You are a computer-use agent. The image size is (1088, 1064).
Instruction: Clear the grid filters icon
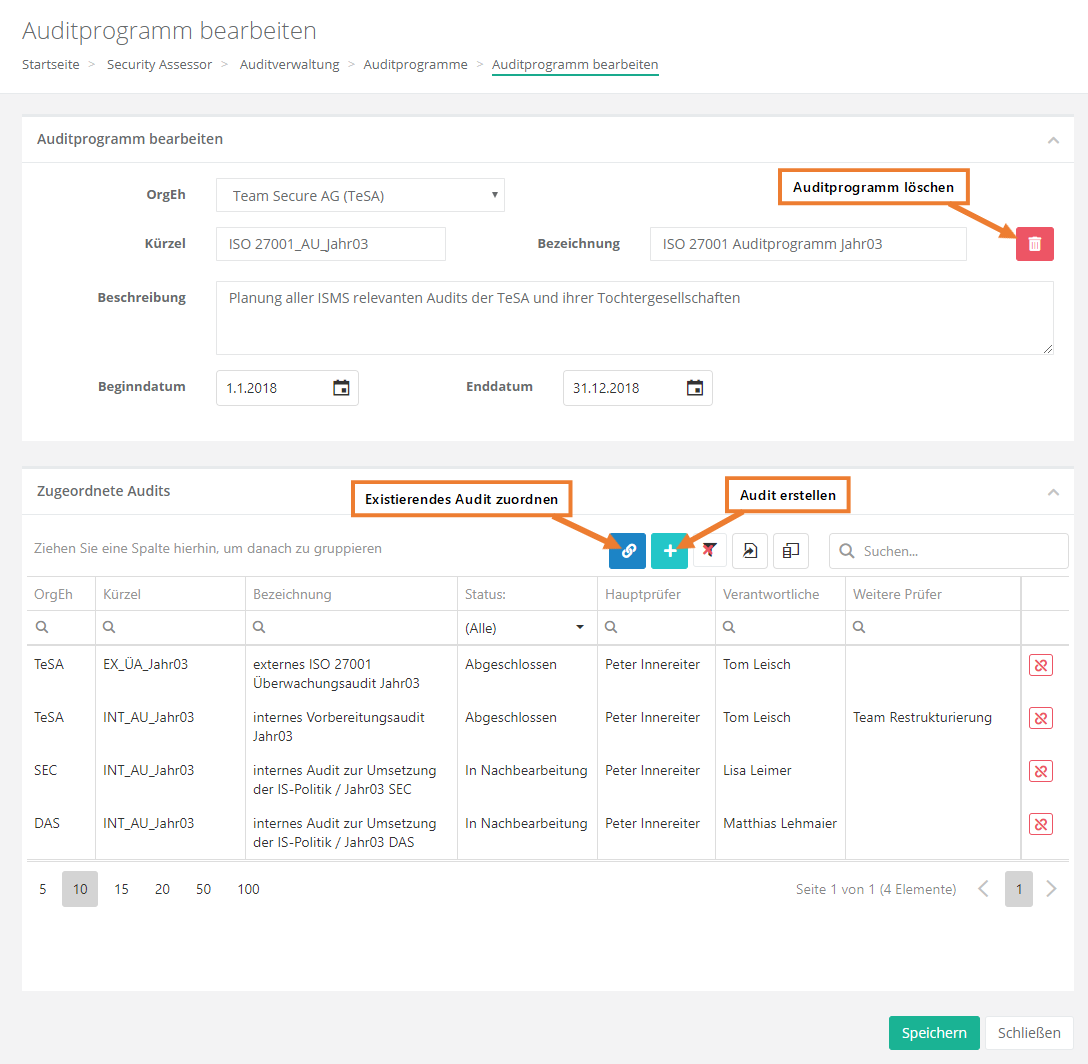click(710, 551)
